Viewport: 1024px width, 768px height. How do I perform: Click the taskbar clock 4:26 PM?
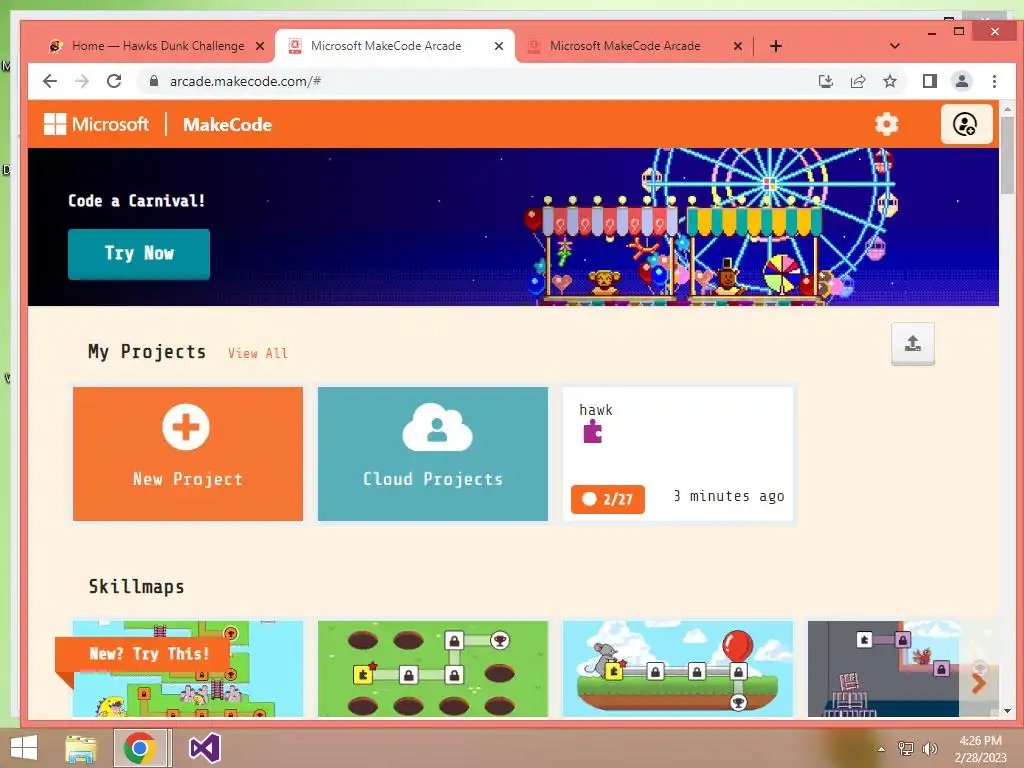click(x=980, y=741)
